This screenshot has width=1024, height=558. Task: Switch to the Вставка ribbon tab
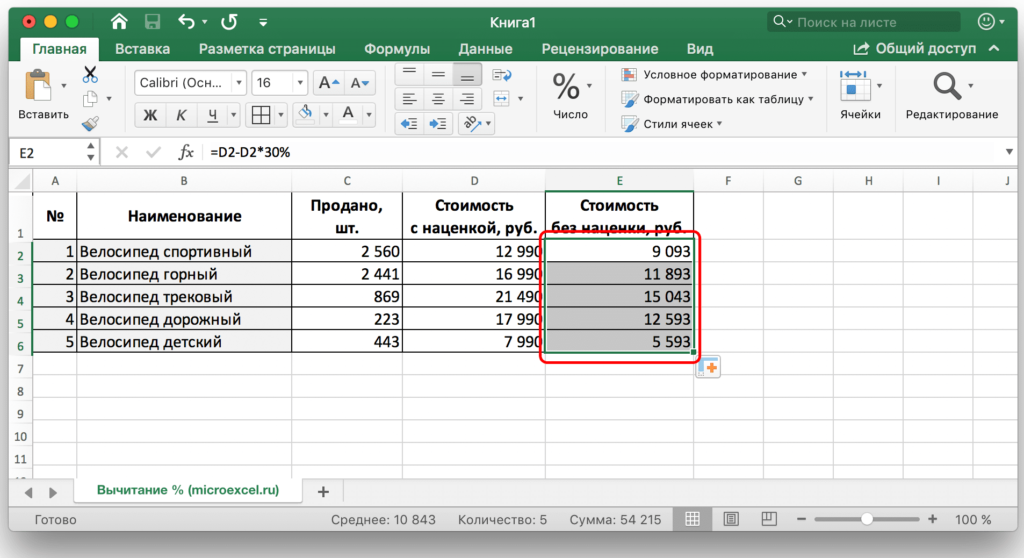point(142,49)
